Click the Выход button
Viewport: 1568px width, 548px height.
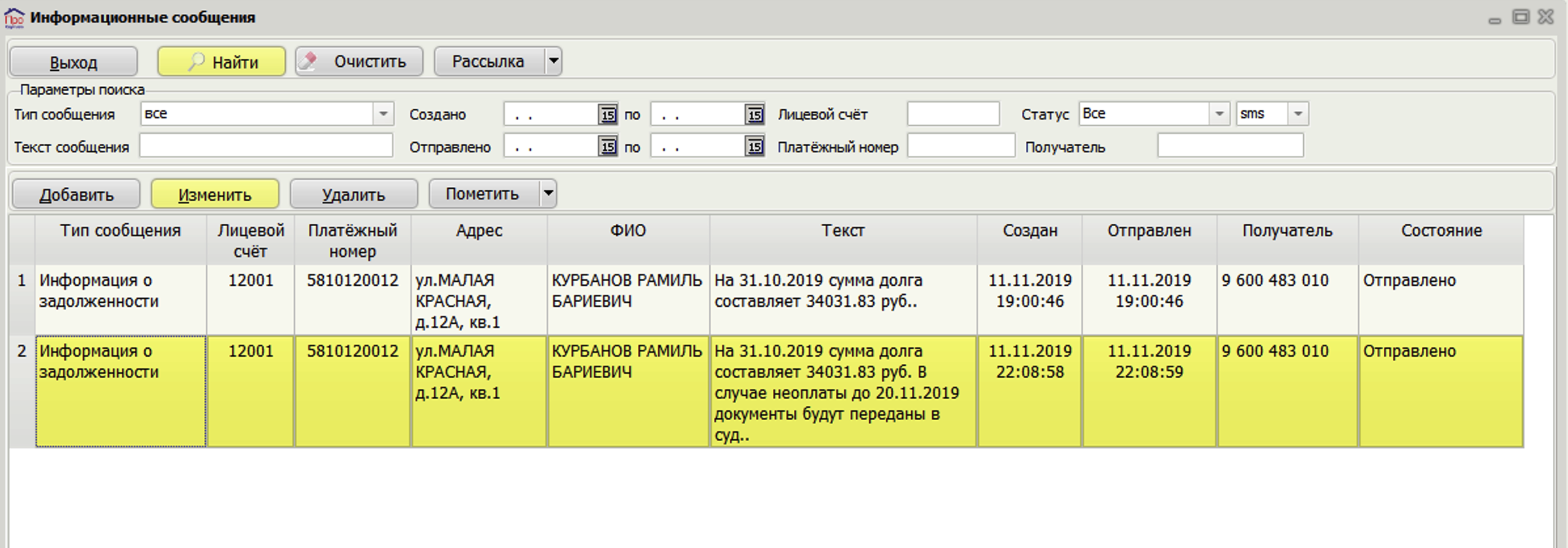(x=73, y=62)
